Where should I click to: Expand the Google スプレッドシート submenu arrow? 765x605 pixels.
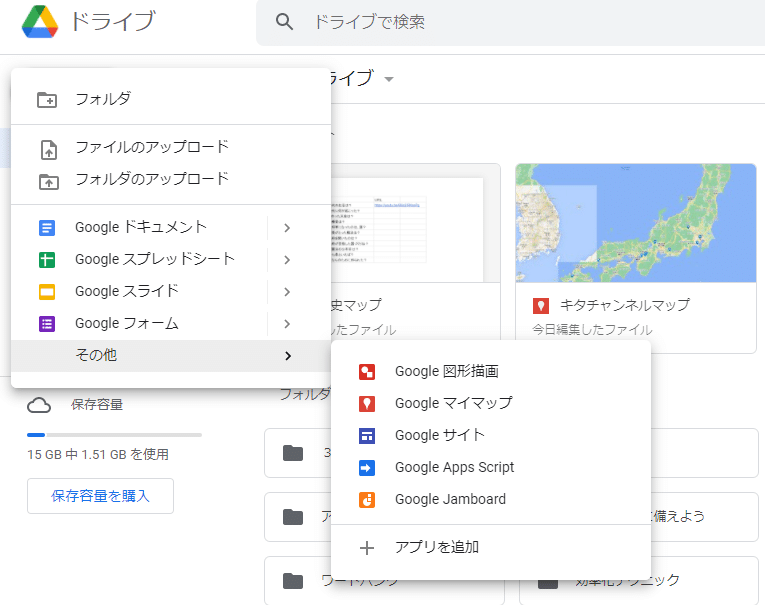point(287,260)
